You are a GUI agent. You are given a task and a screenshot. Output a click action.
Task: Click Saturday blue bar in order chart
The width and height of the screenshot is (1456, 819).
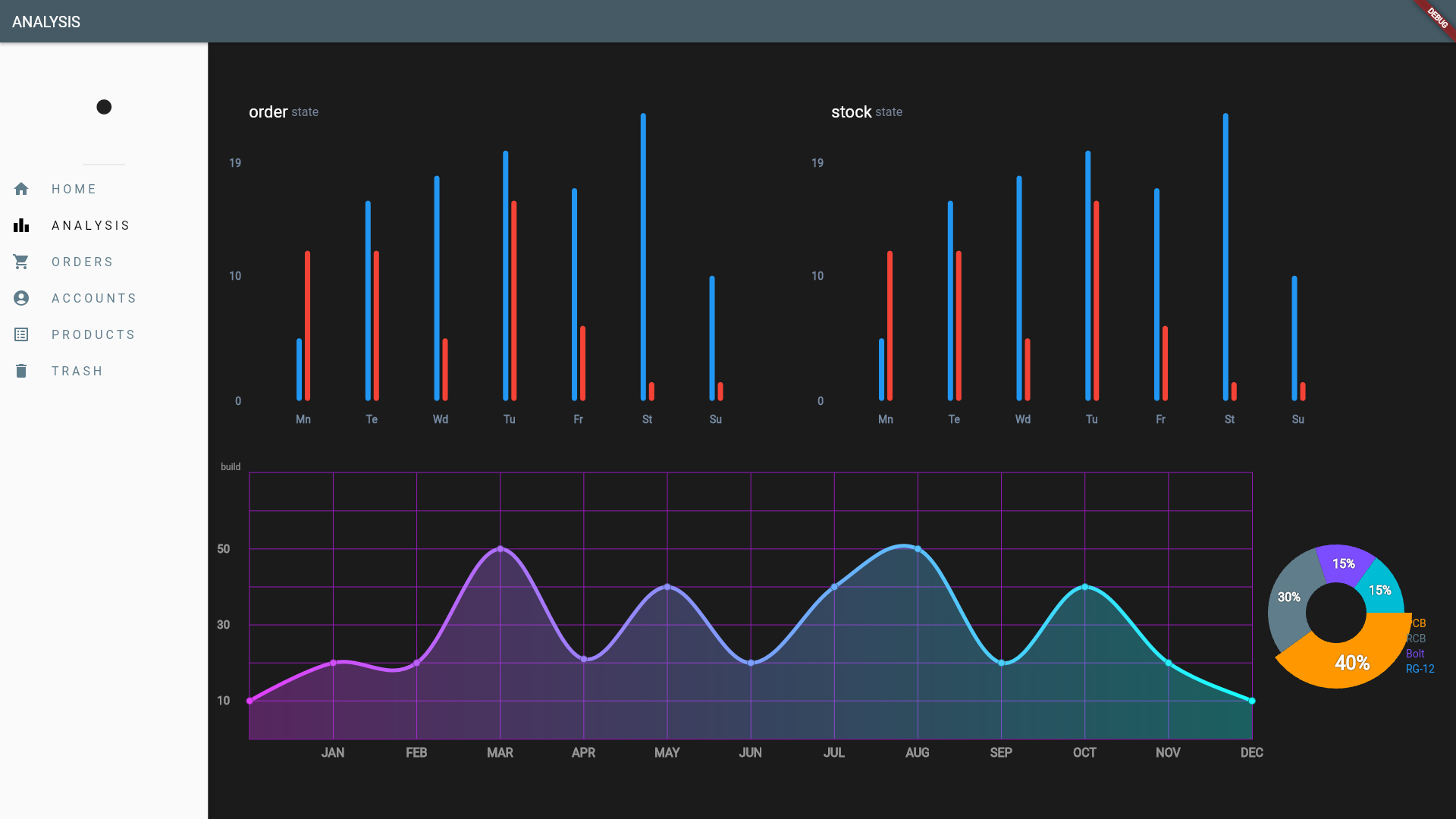click(643, 258)
